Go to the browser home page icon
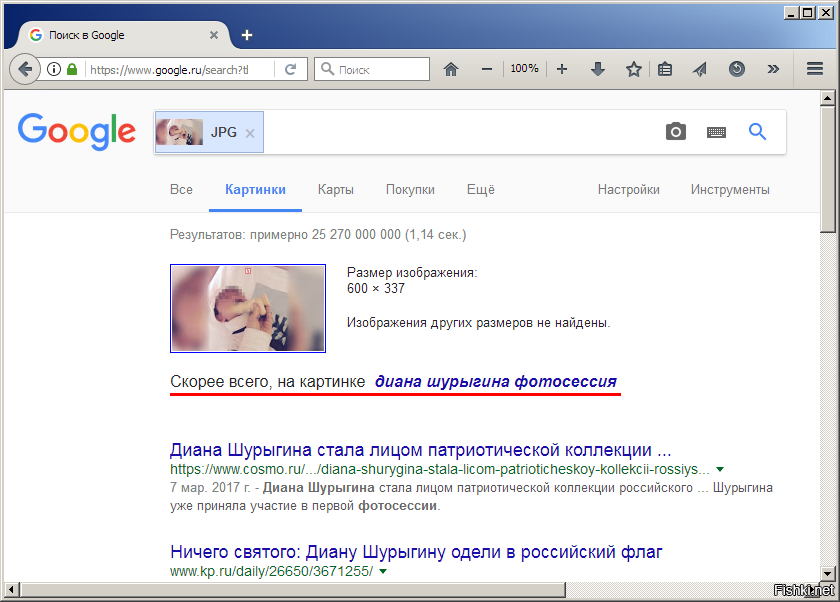Image resolution: width=840 pixels, height=602 pixels. pos(451,69)
